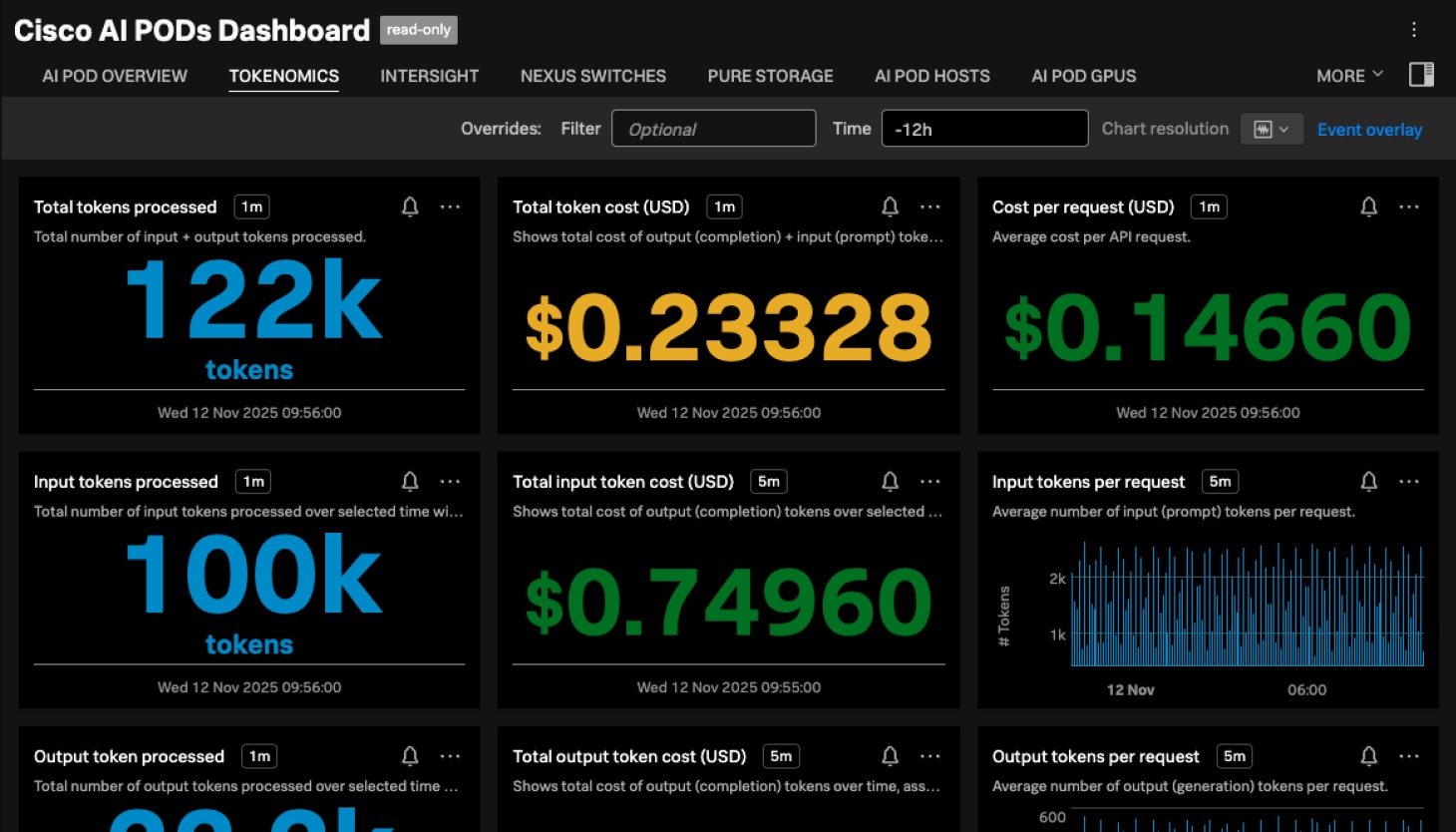Open the PURE STORAGE tab
Viewport: 1456px width, 832px height.
point(771,76)
